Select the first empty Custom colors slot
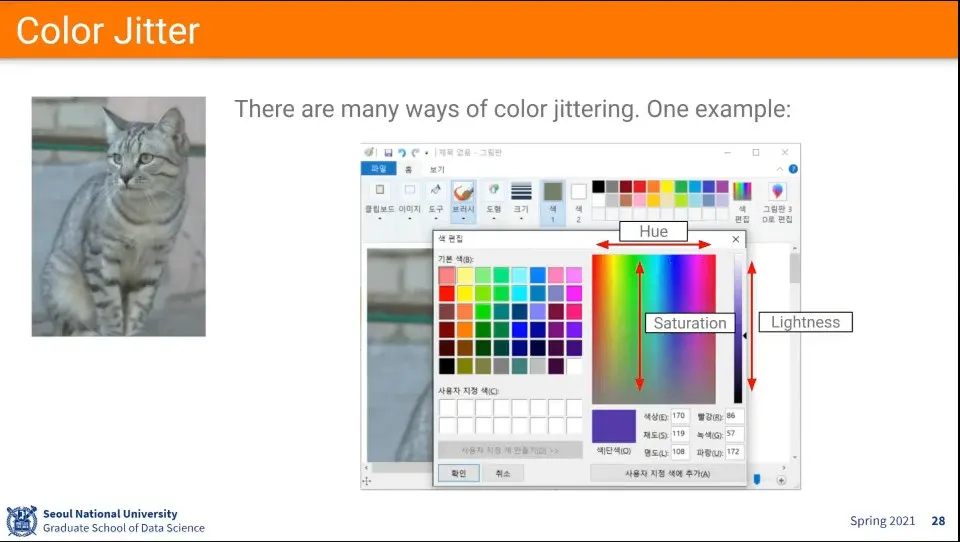Viewport: 960px width, 542px height. (x=447, y=407)
